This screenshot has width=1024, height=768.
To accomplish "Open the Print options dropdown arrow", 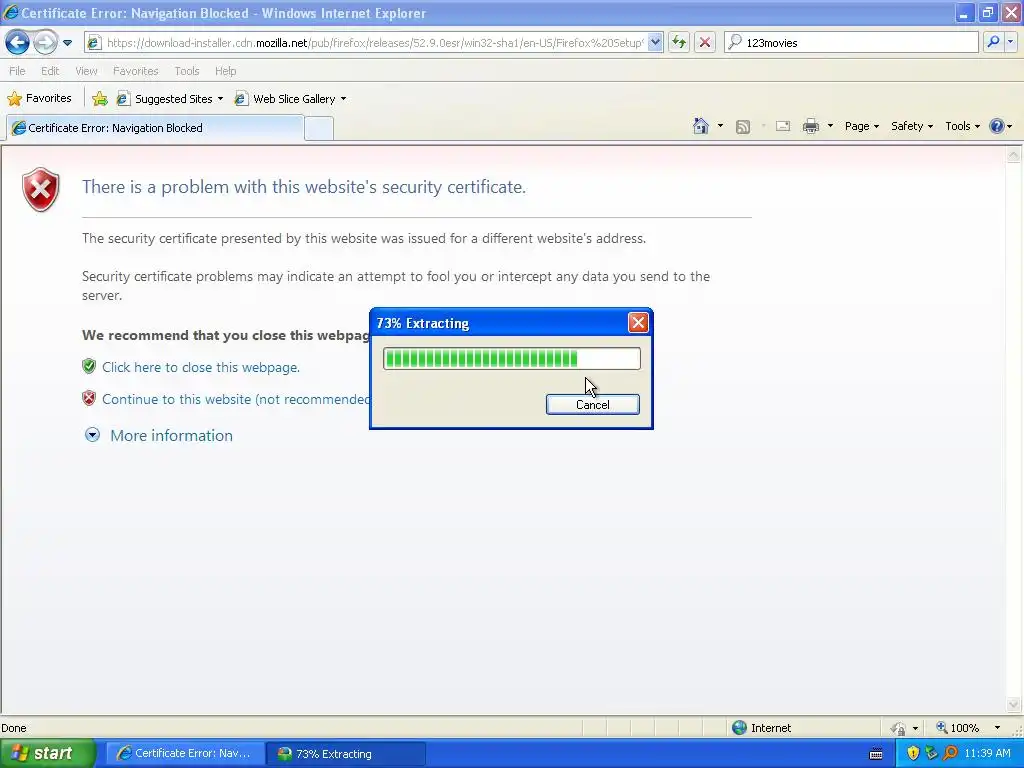I will (830, 126).
